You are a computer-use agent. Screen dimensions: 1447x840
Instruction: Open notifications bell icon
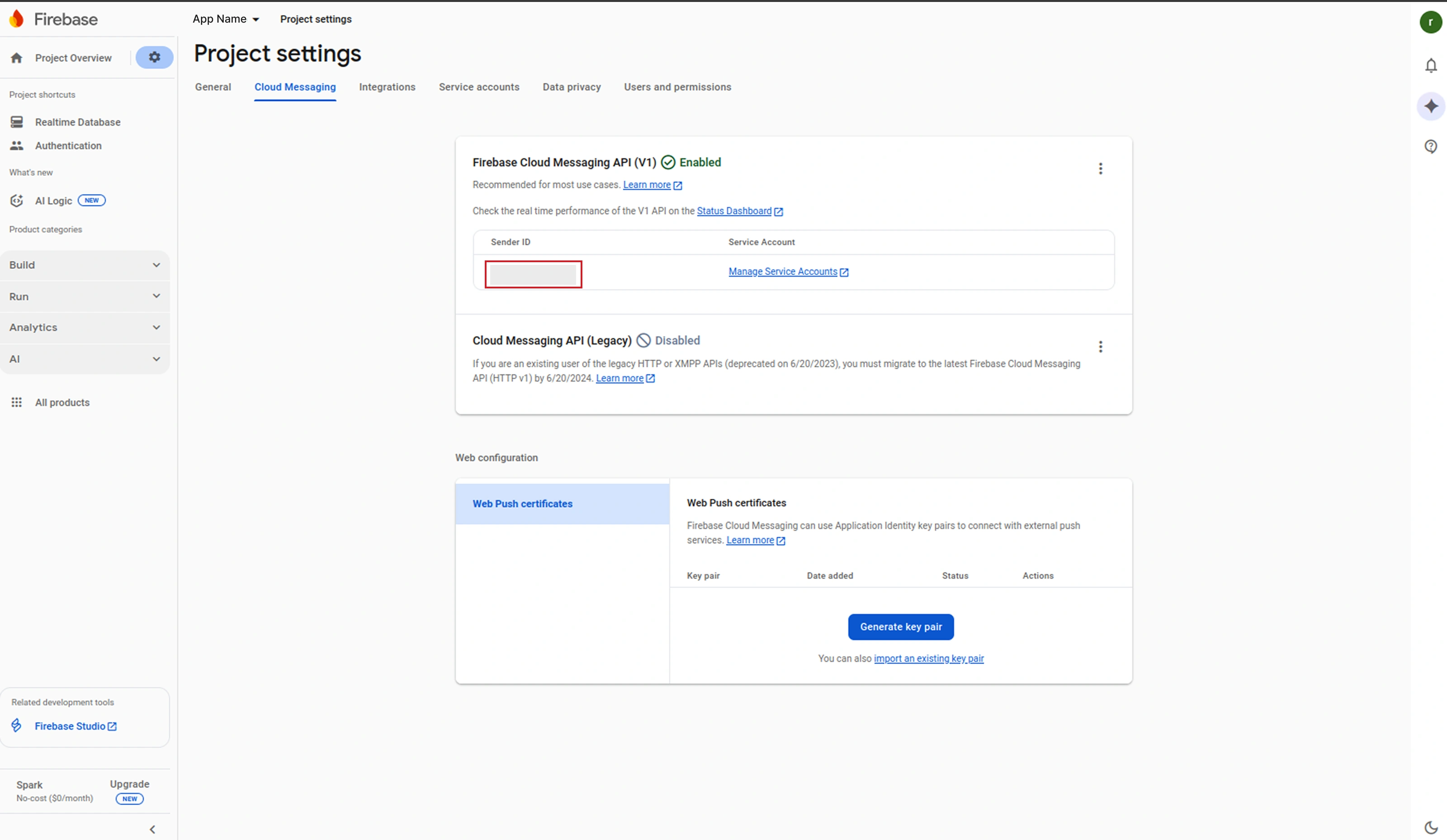click(1431, 66)
